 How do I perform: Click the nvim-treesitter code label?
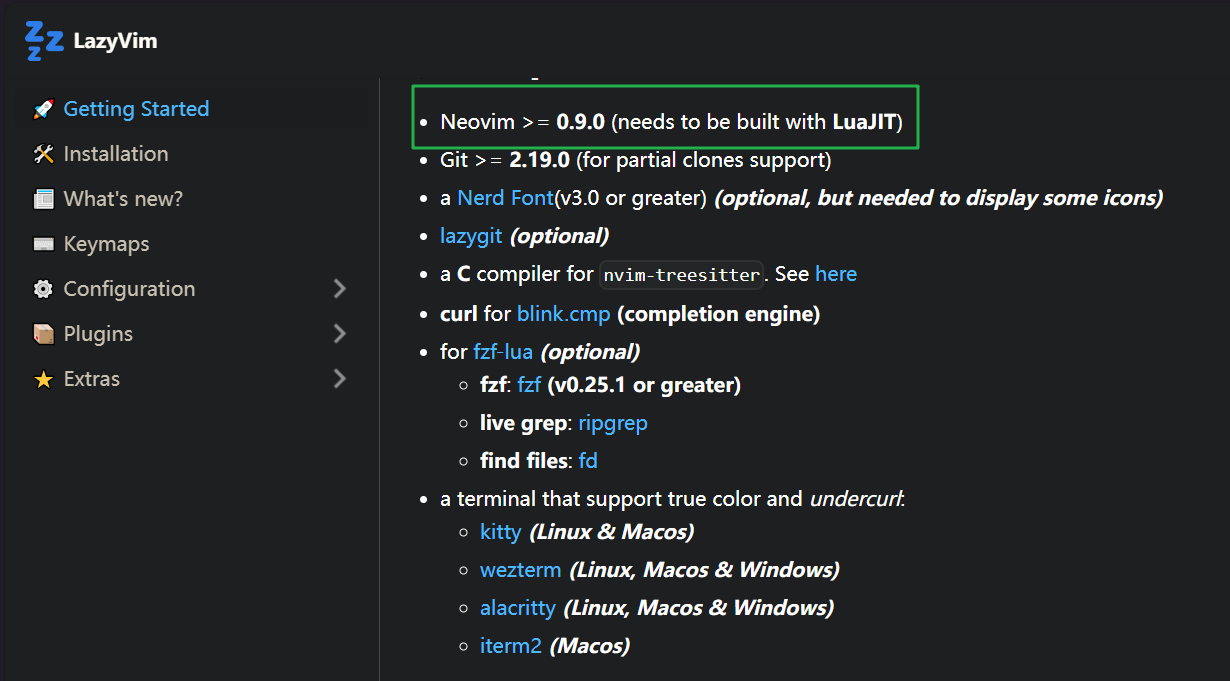click(682, 275)
